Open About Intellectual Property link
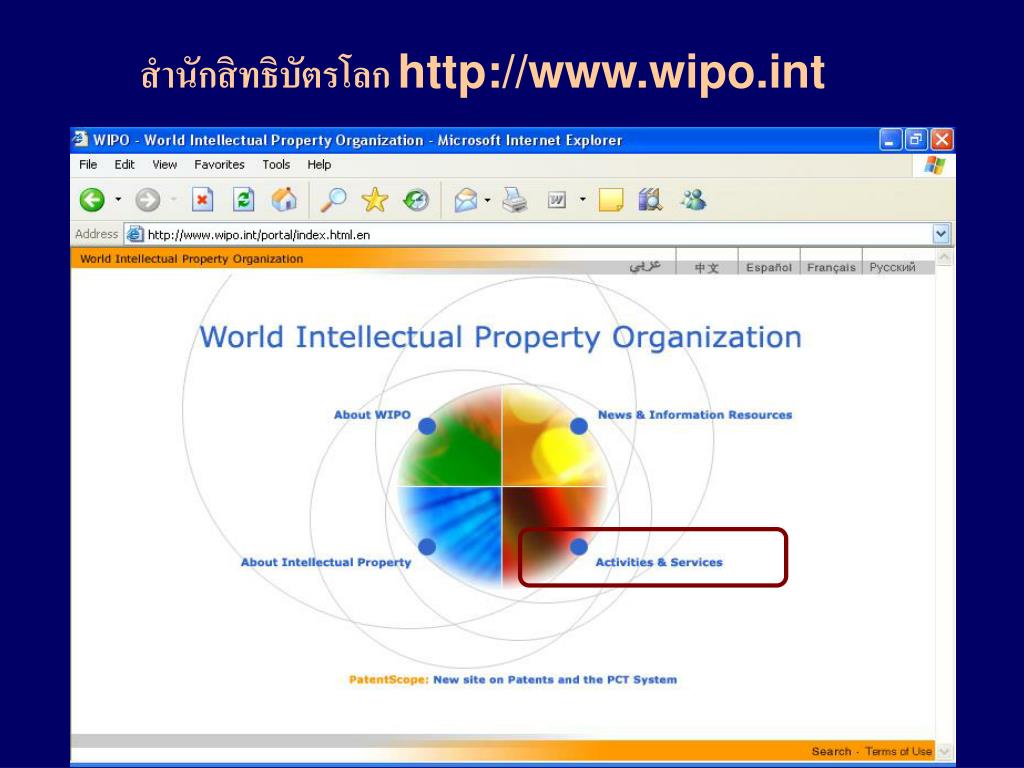1024x768 pixels. 326,562
